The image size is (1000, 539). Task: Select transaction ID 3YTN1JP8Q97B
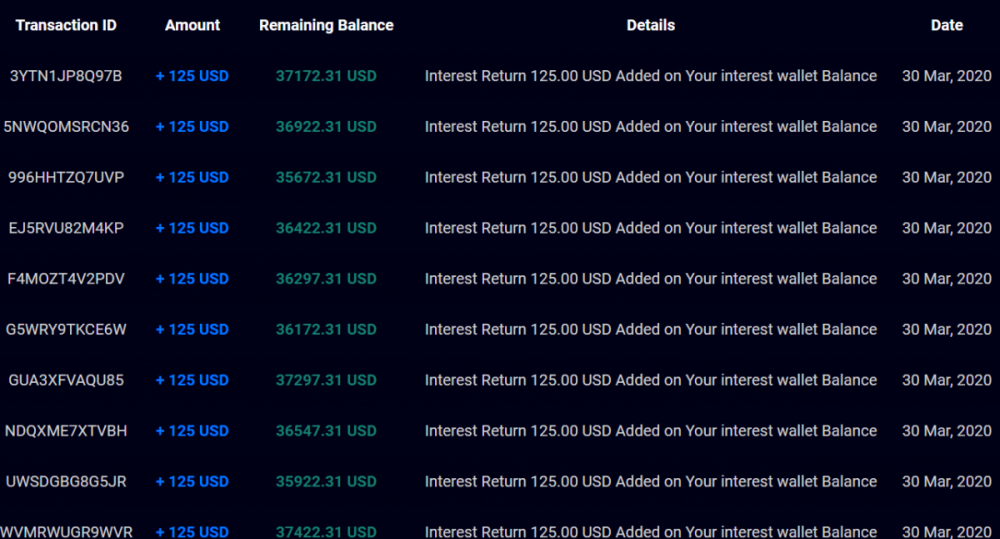[66, 76]
